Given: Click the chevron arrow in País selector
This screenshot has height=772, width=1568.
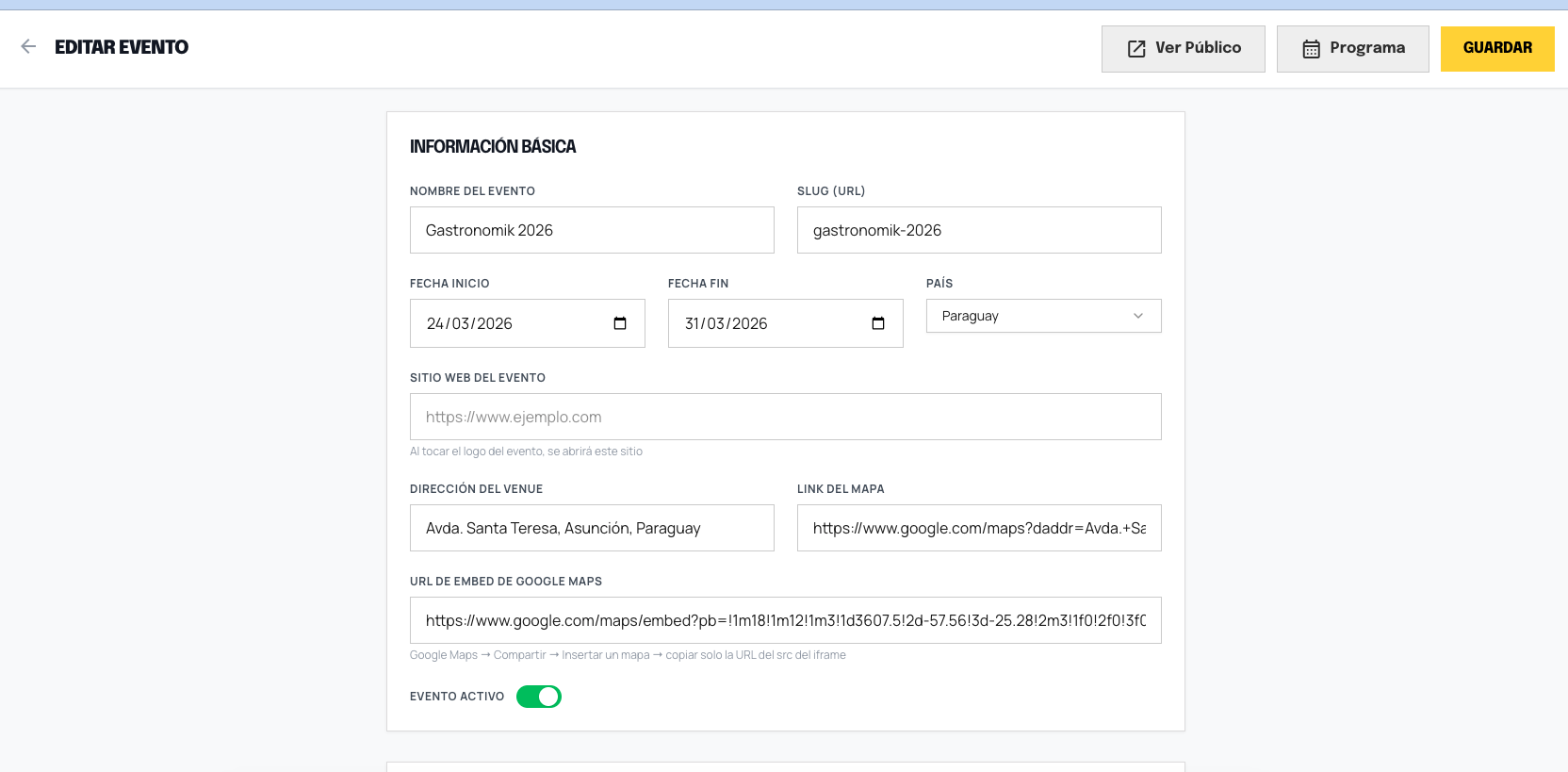Looking at the screenshot, I should point(1138,316).
